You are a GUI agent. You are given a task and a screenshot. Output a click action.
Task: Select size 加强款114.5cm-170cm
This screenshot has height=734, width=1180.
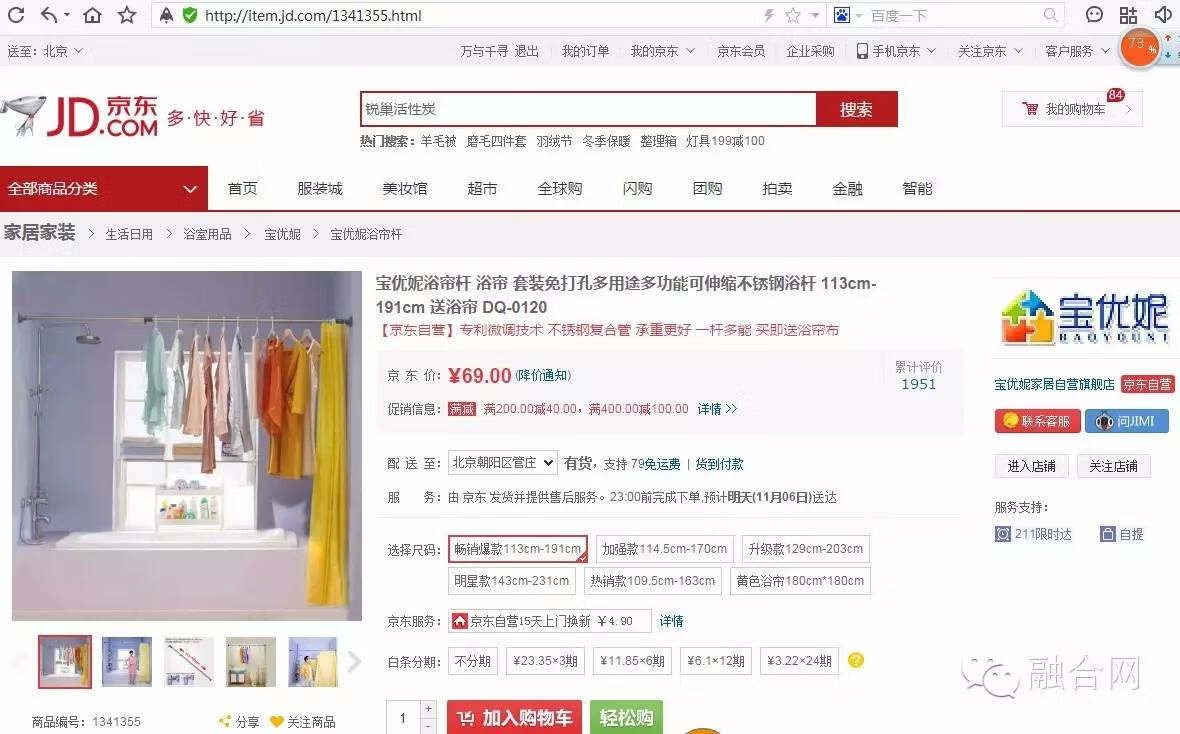665,549
